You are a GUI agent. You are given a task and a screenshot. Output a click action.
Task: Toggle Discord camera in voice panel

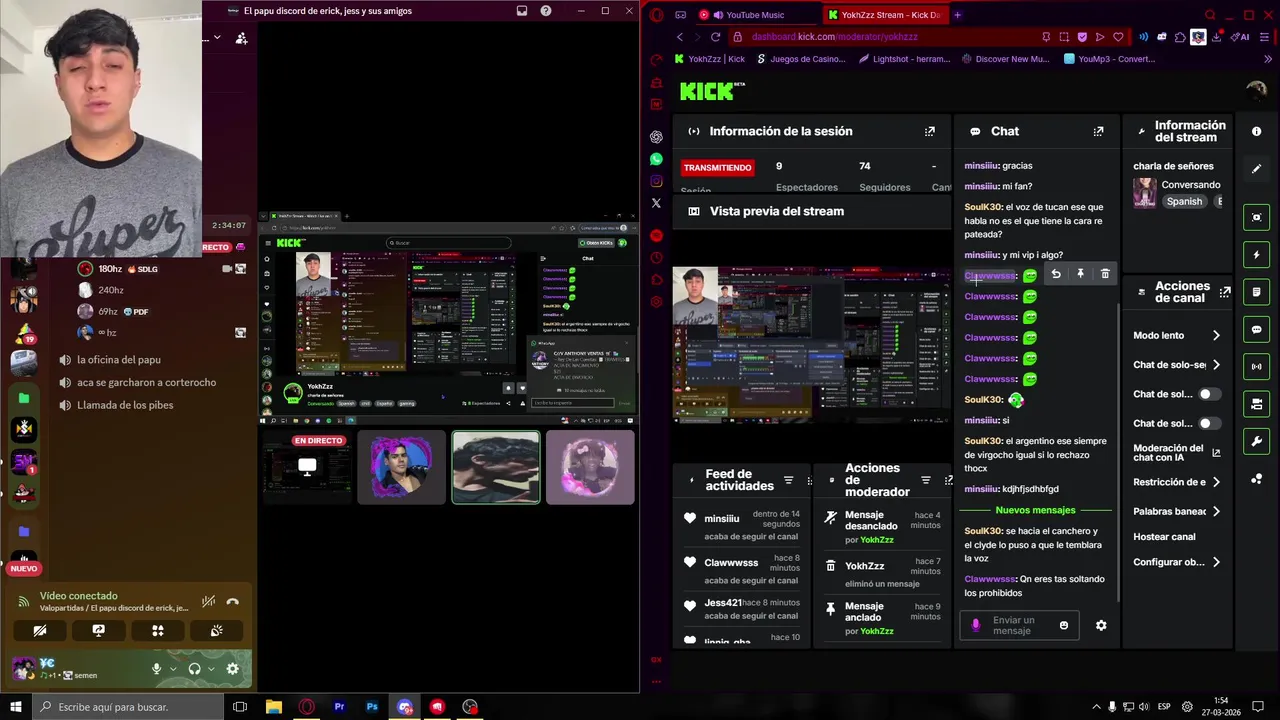tap(40, 631)
